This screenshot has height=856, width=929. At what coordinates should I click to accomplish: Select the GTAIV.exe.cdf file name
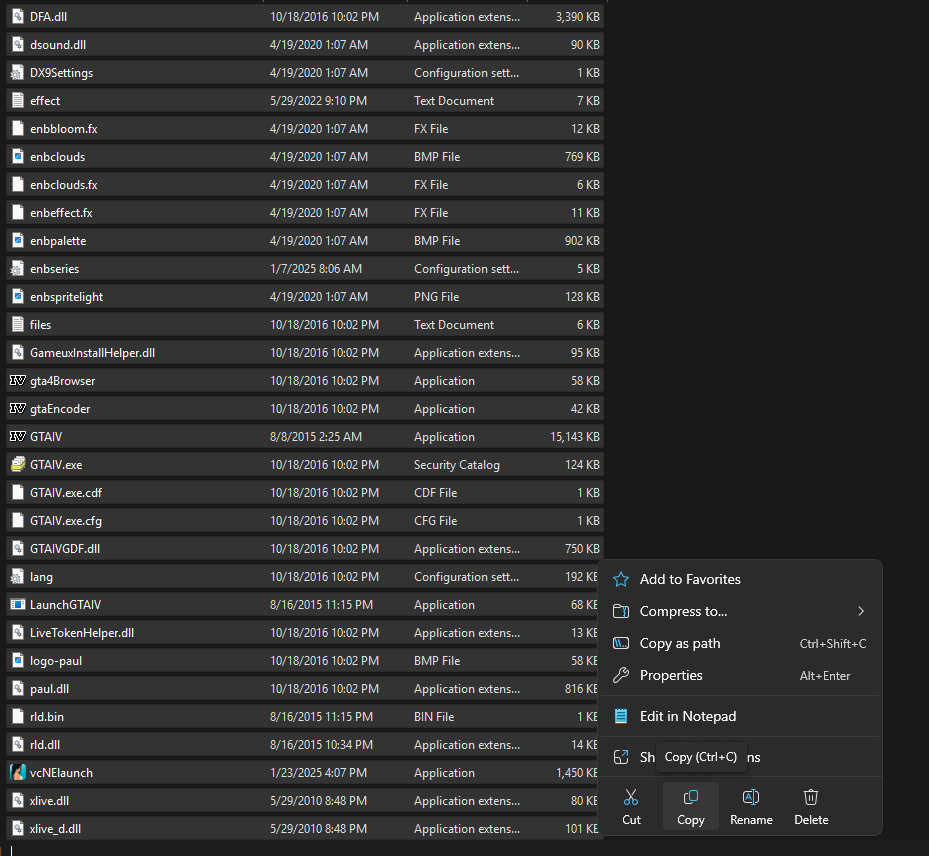pyautogui.click(x=66, y=493)
